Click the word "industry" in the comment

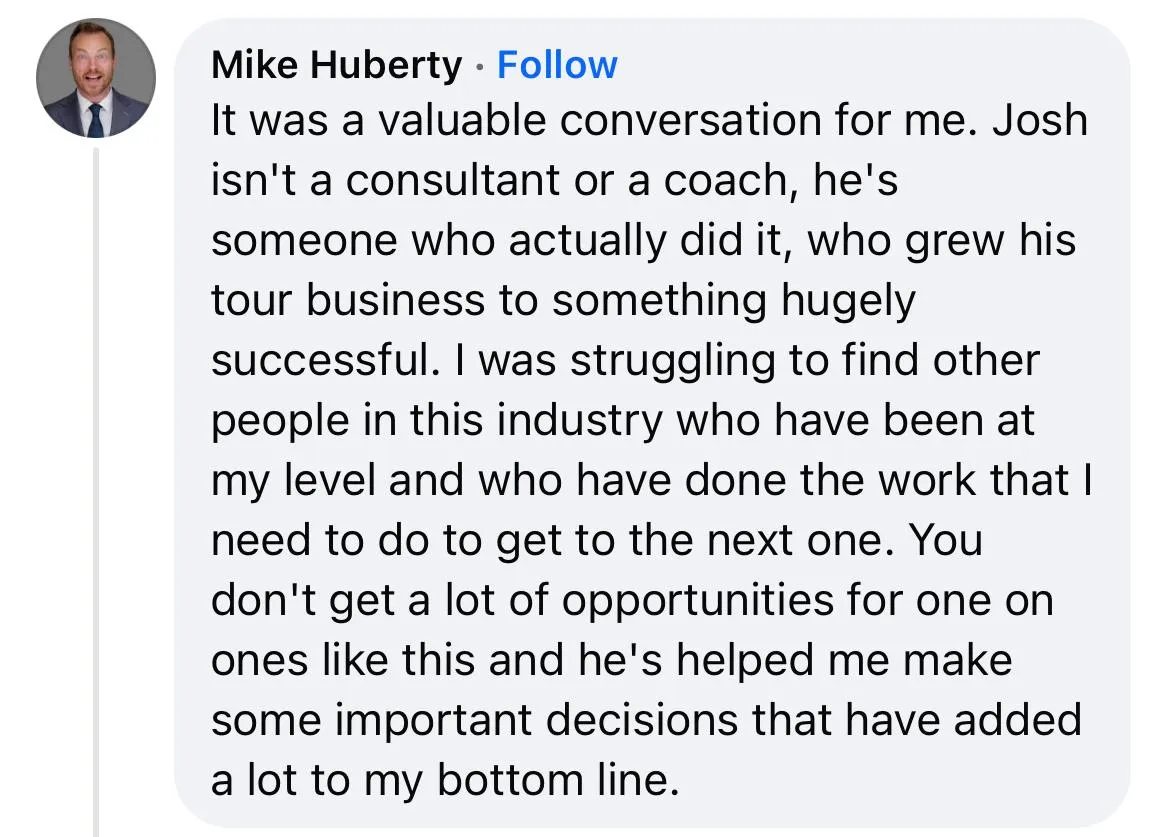point(580,421)
